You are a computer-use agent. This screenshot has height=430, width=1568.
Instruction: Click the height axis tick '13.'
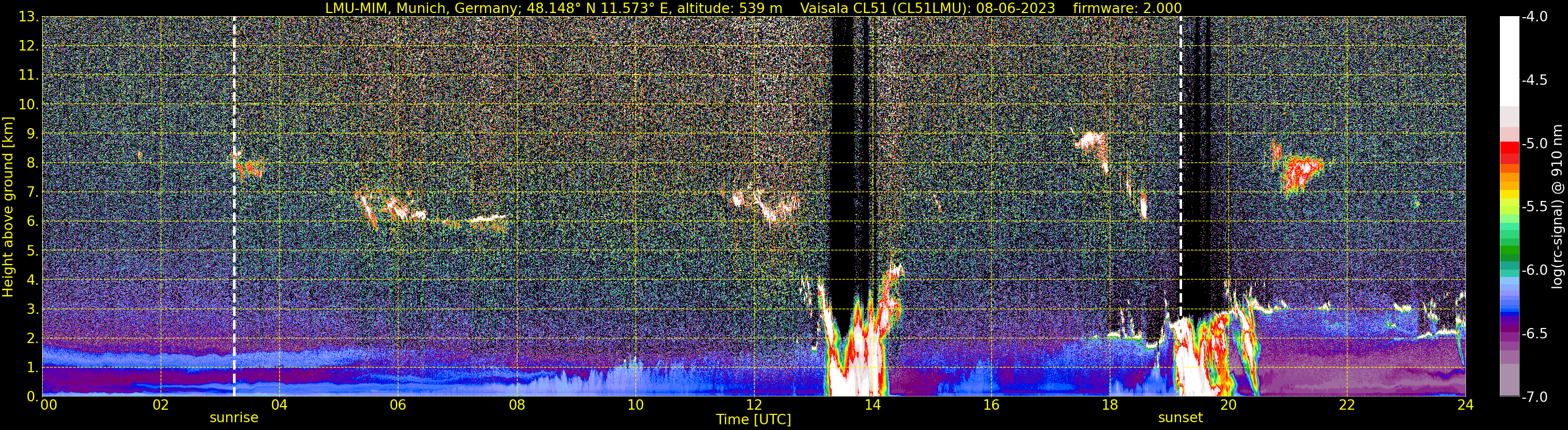tap(29, 17)
